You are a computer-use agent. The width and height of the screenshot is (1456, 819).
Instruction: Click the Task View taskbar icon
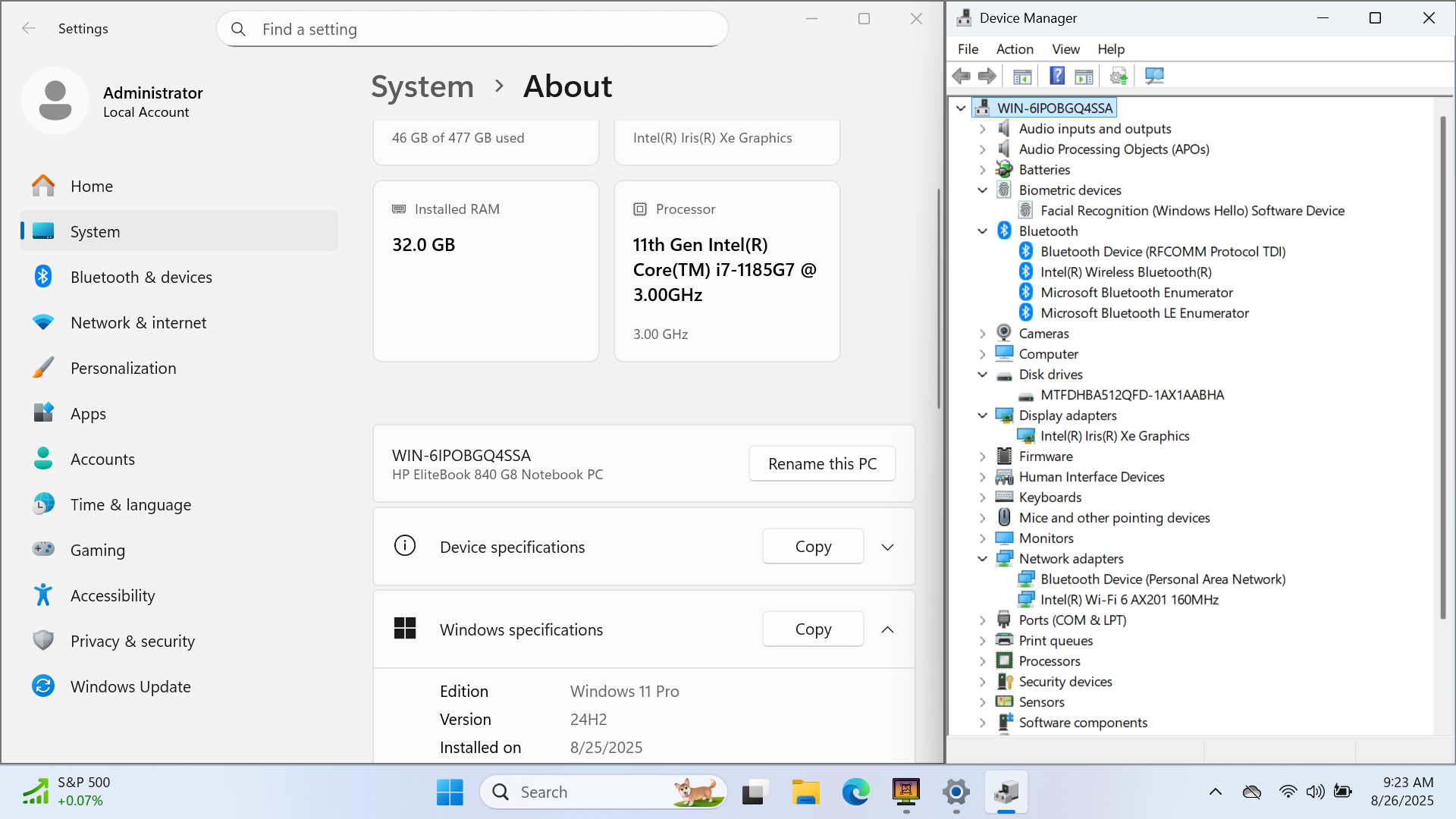755,792
